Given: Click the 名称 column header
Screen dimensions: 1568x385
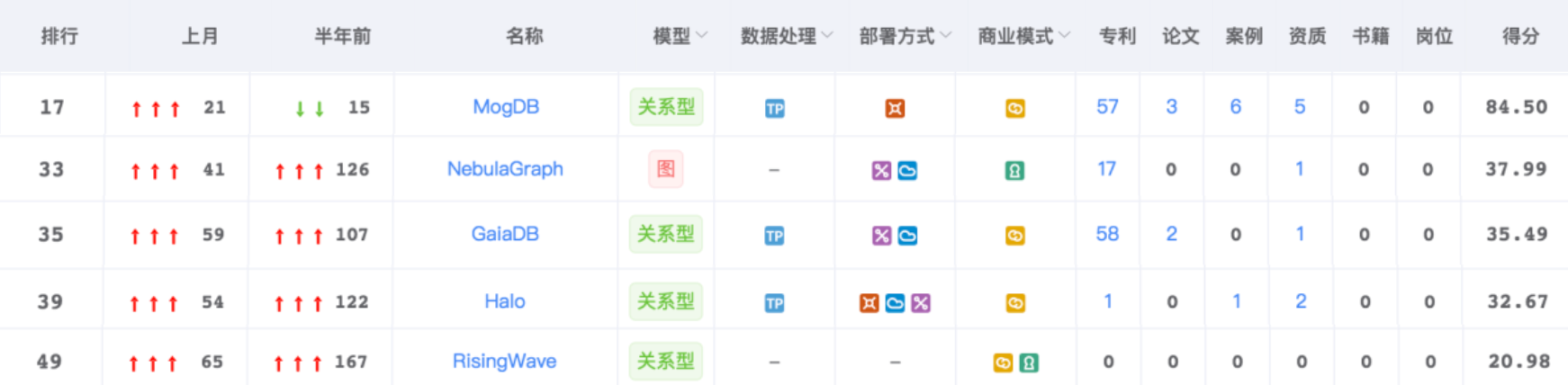Looking at the screenshot, I should click(x=524, y=36).
